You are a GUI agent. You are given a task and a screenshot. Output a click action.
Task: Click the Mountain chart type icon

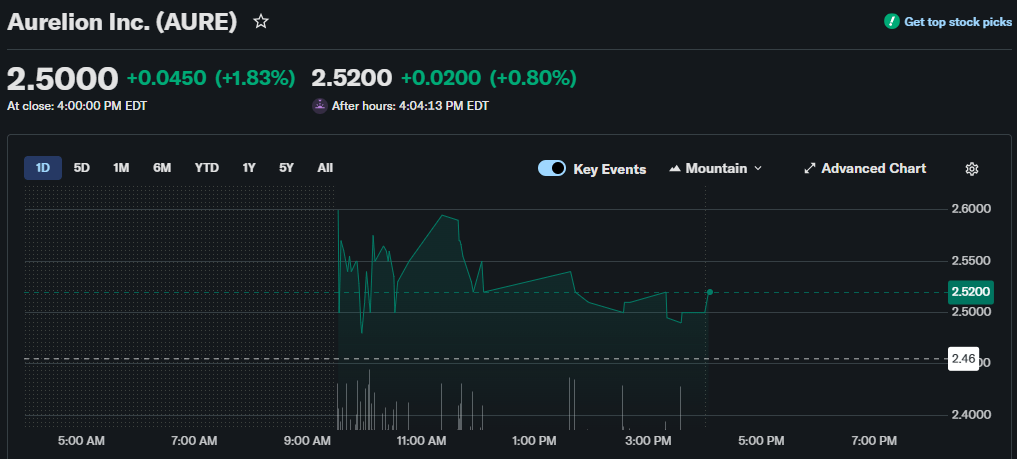674,169
